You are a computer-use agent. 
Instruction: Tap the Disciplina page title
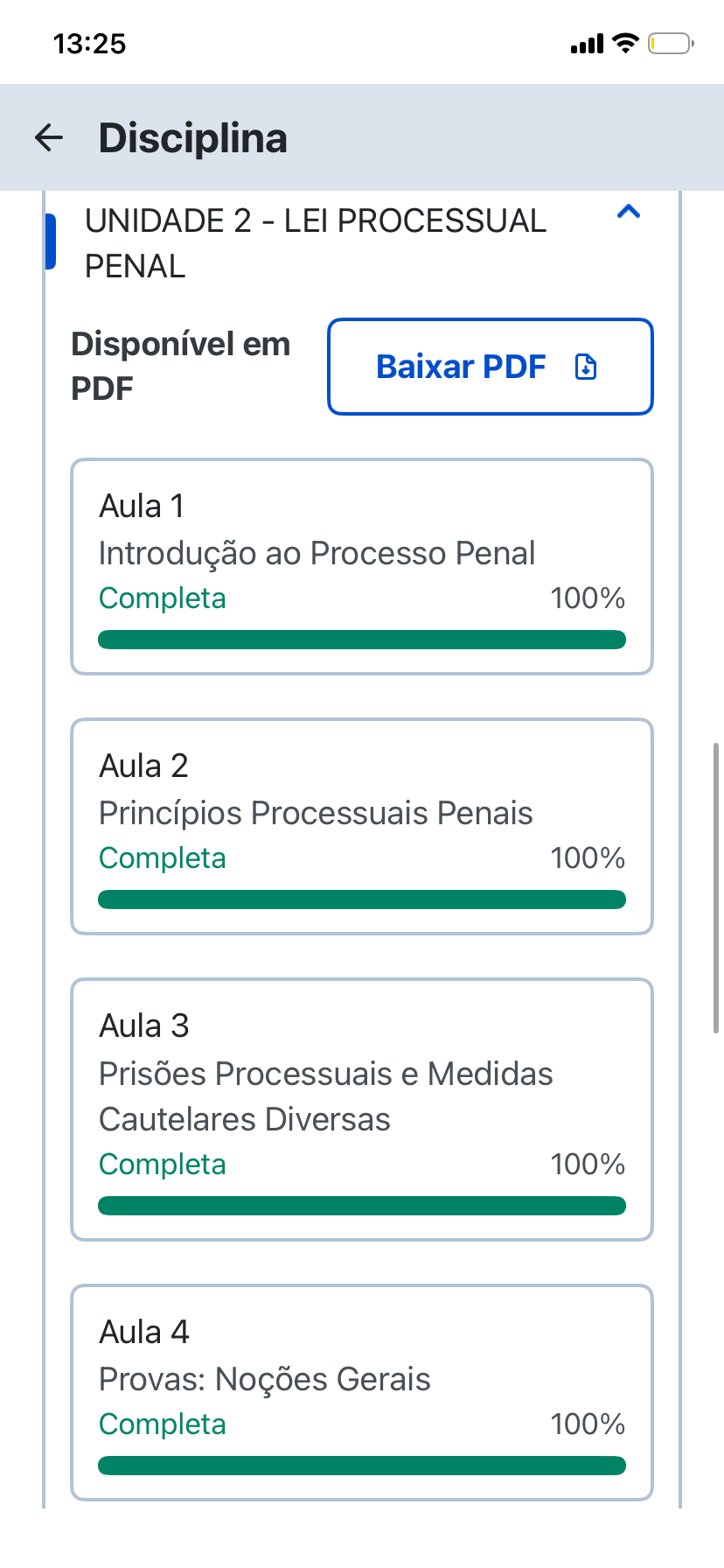tap(193, 138)
